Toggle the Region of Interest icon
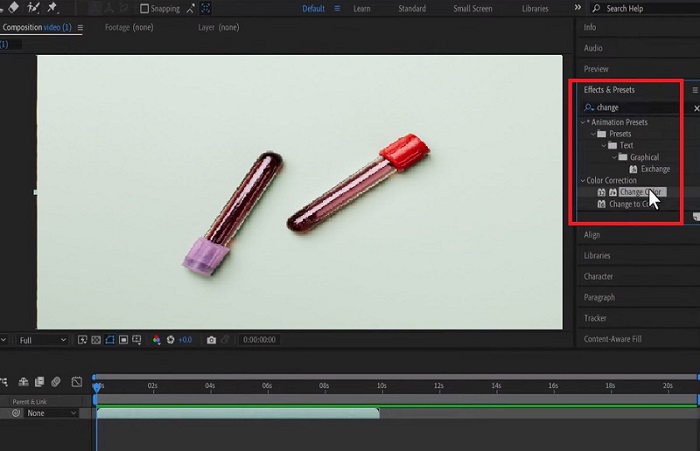Screen dimensions: 700x451 click(x=123, y=340)
